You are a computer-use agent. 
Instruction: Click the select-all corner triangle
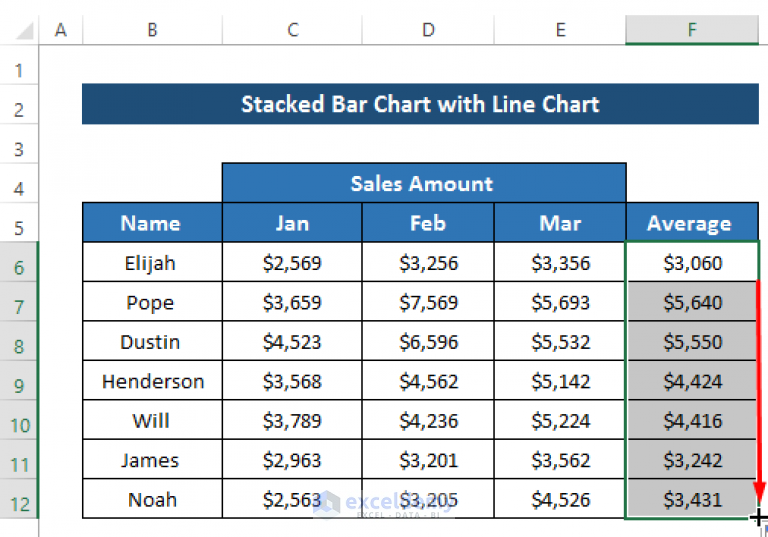20,31
